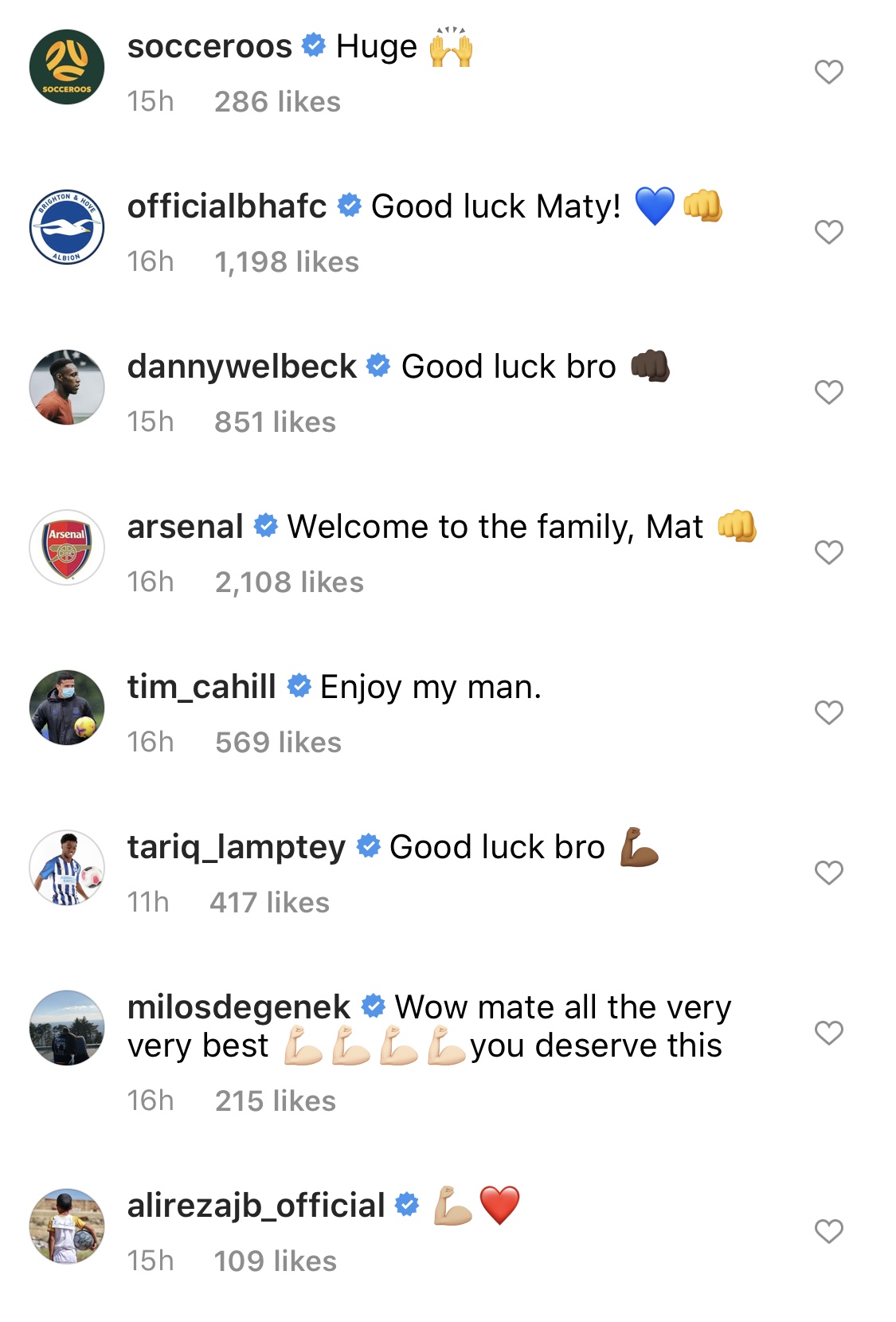Like alirezajb_official's emoji comment
Screen dimensions: 896x1322
pyautogui.click(x=828, y=1232)
